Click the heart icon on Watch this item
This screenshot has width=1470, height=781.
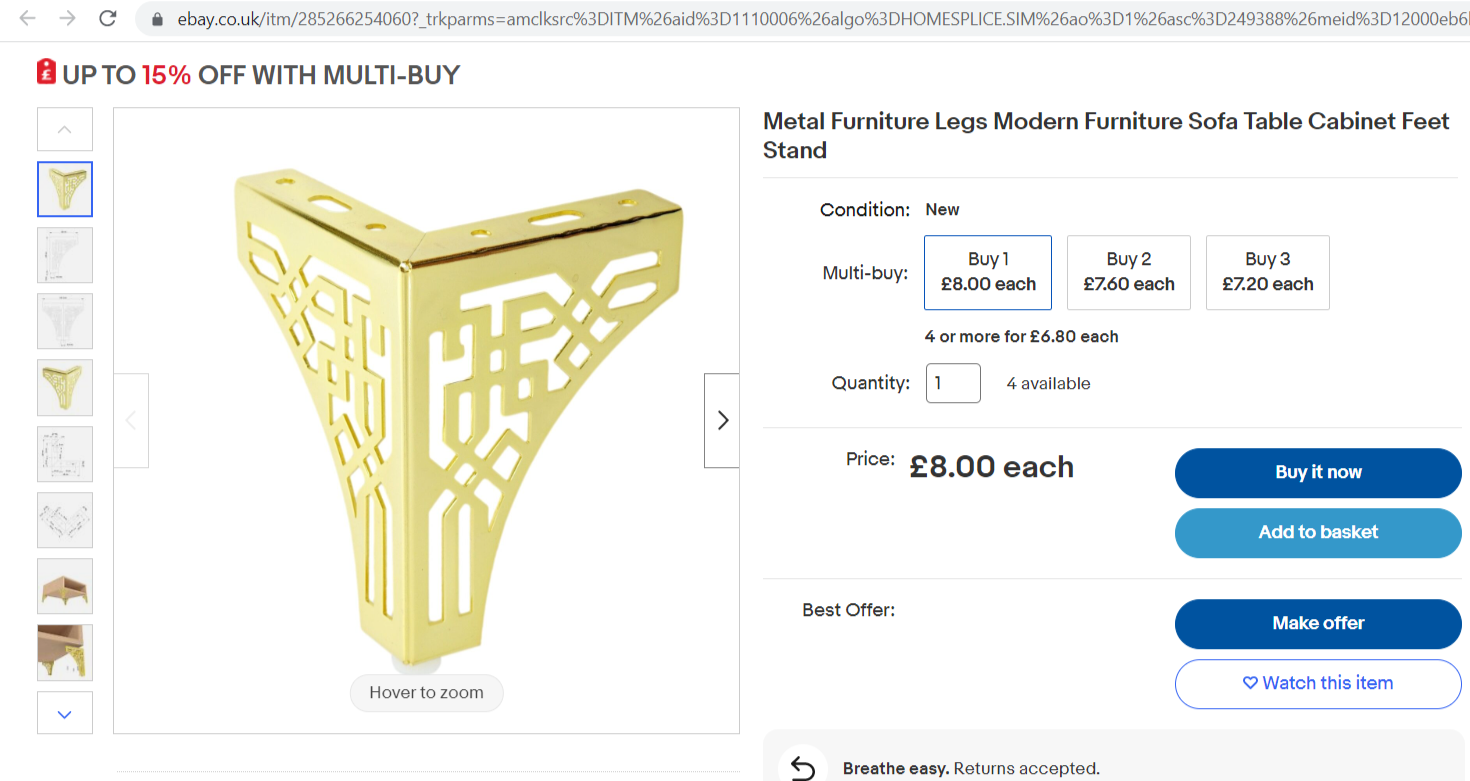point(1251,683)
